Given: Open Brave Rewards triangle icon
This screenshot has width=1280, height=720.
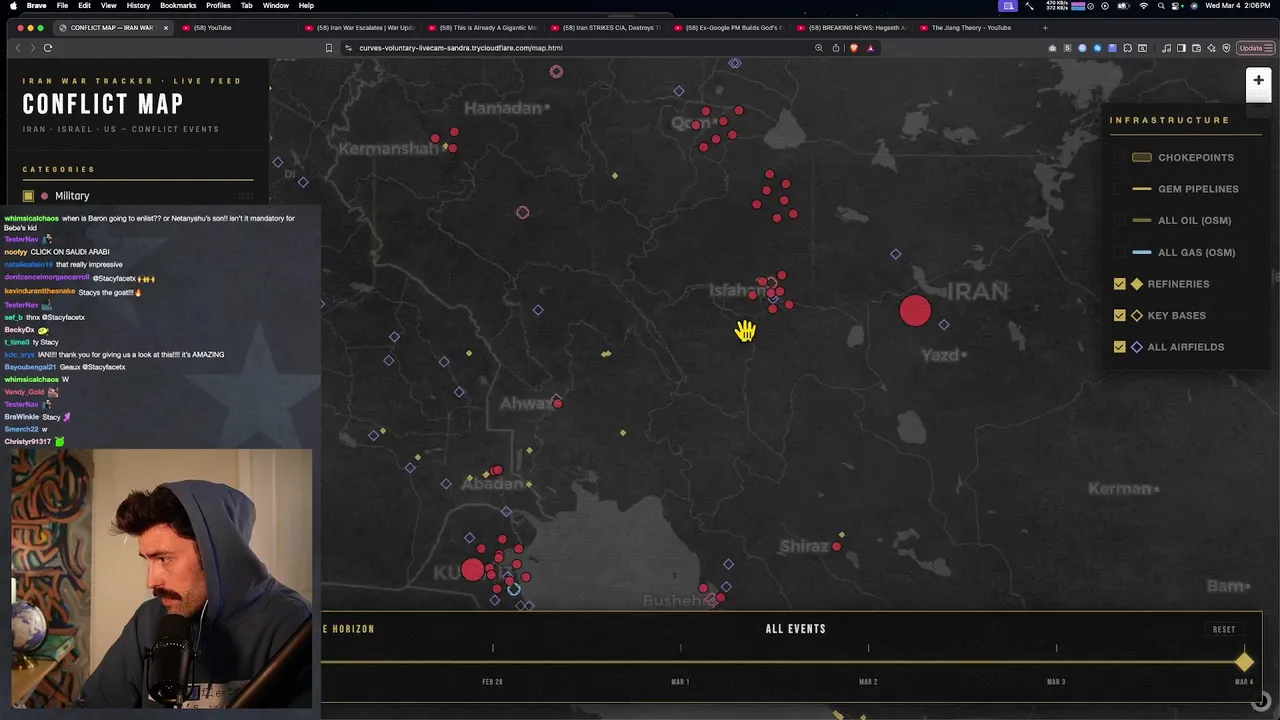Looking at the screenshot, I should (x=870, y=48).
